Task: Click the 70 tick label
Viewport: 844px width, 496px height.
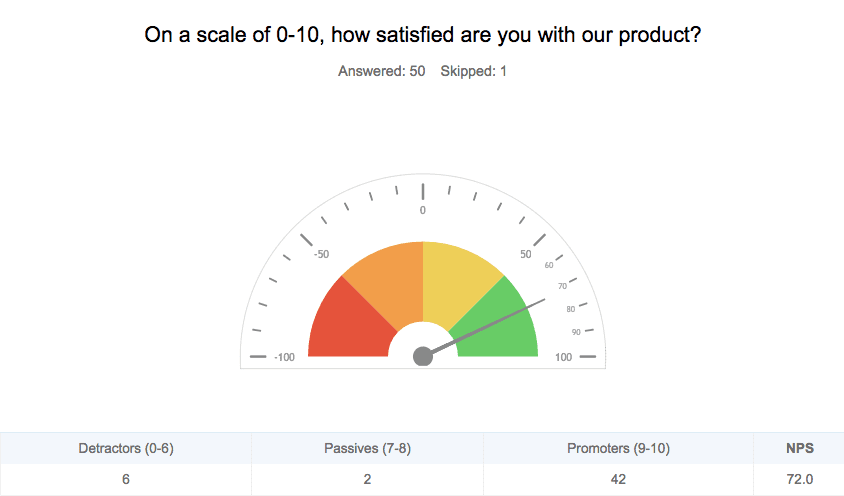Action: [x=562, y=286]
